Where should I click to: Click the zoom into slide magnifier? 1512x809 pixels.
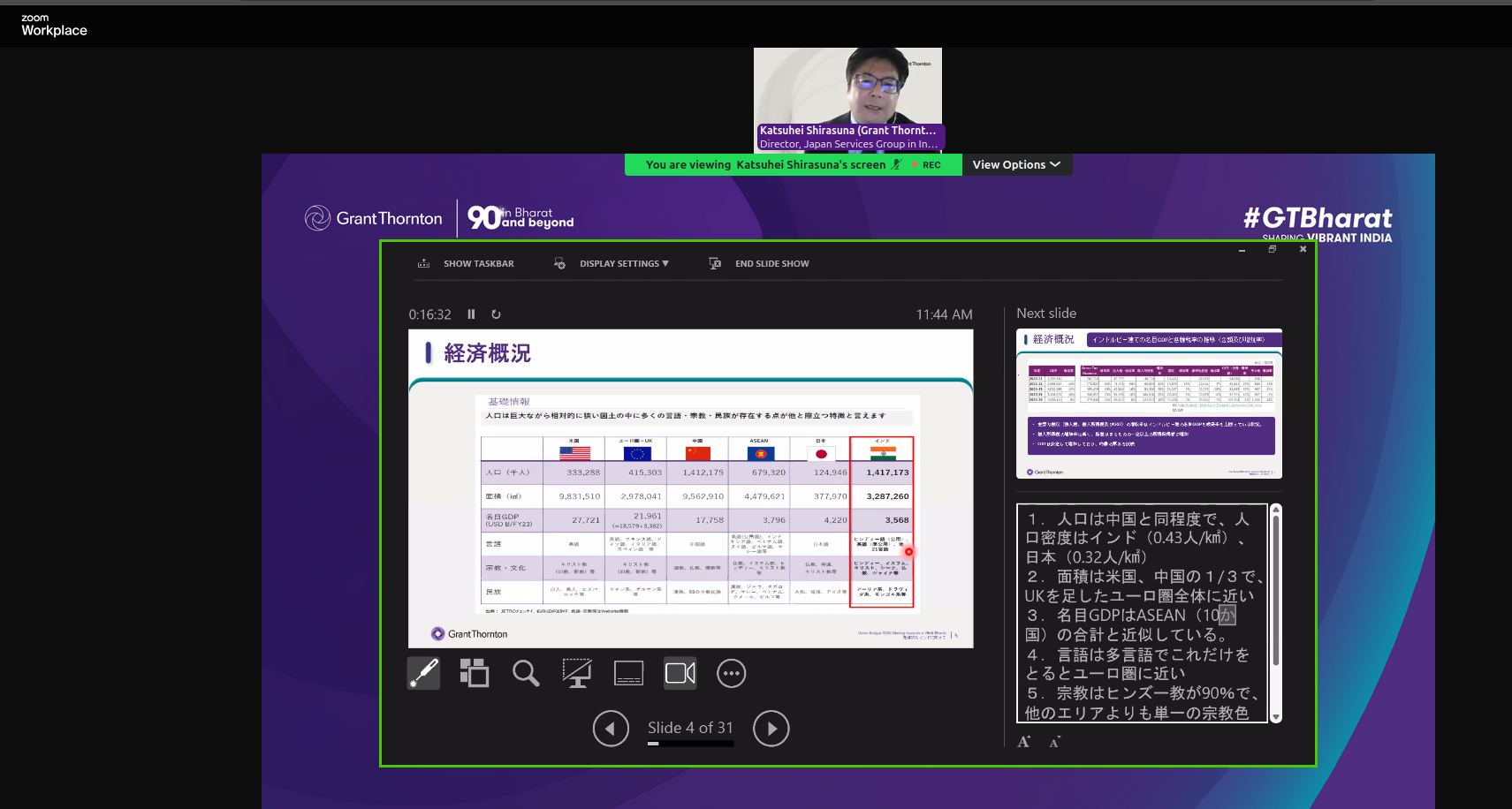[526, 674]
